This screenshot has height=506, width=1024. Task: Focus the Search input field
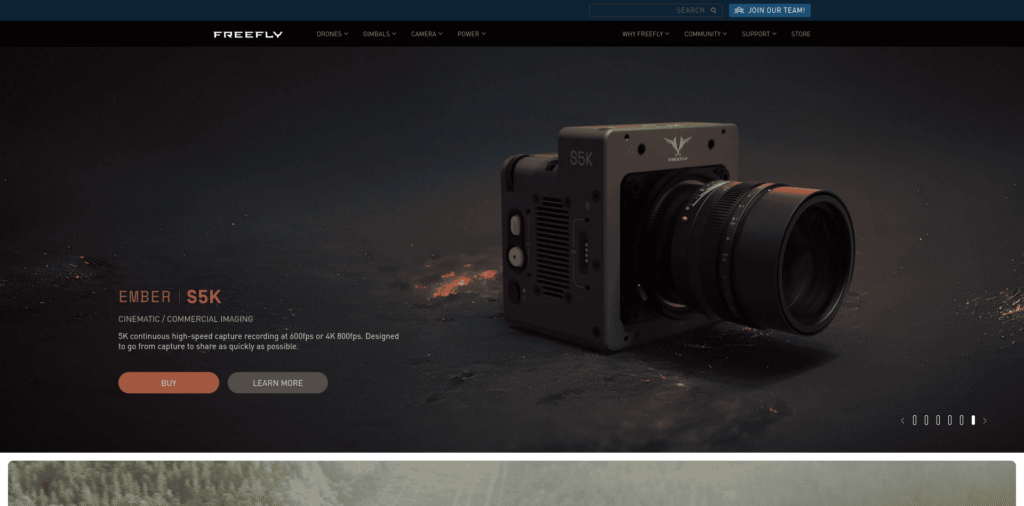click(656, 10)
